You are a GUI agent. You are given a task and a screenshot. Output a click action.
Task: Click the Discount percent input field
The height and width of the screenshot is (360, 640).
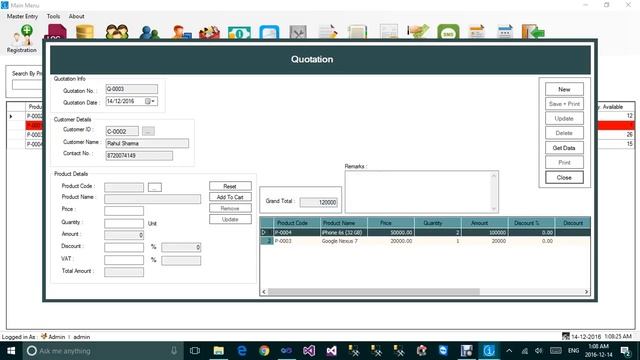124,247
